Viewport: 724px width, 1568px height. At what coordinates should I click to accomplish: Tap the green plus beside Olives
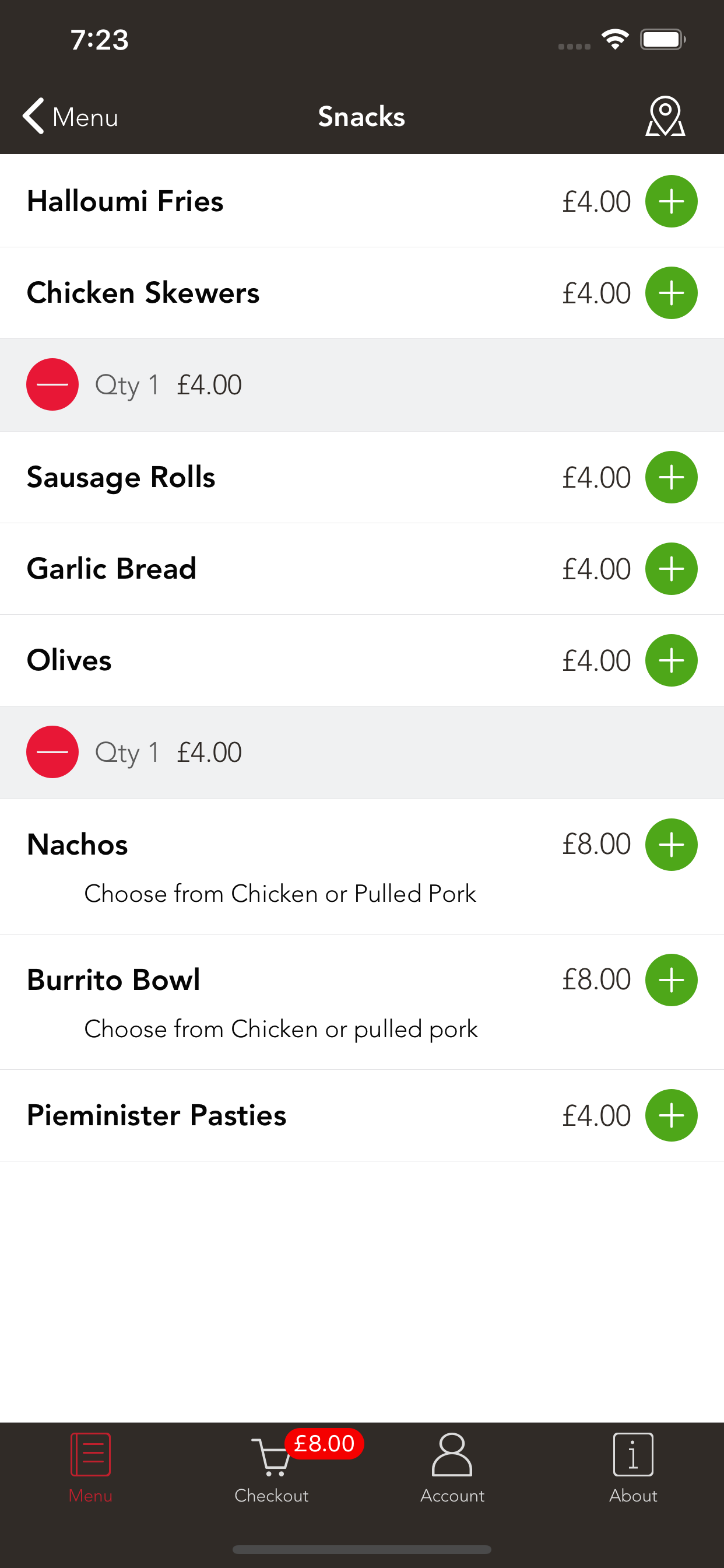point(671,660)
